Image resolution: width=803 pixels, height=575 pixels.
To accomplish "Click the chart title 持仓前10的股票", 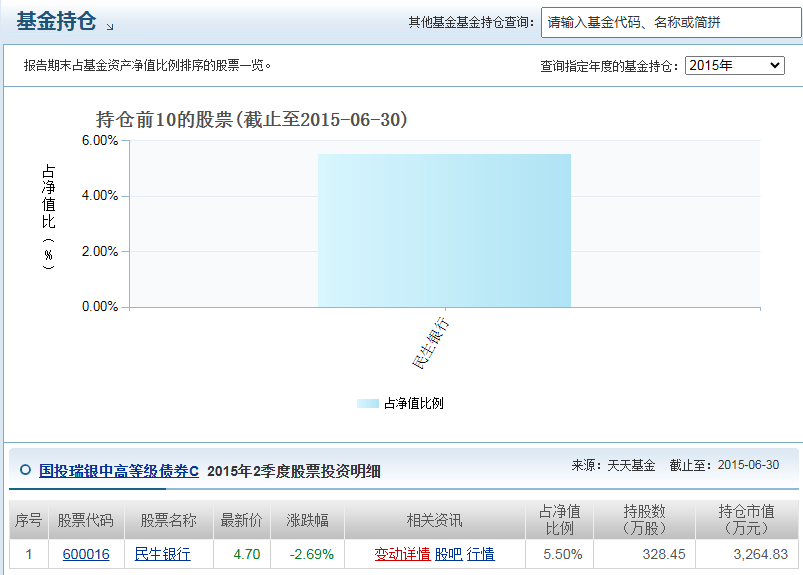I will [251, 119].
